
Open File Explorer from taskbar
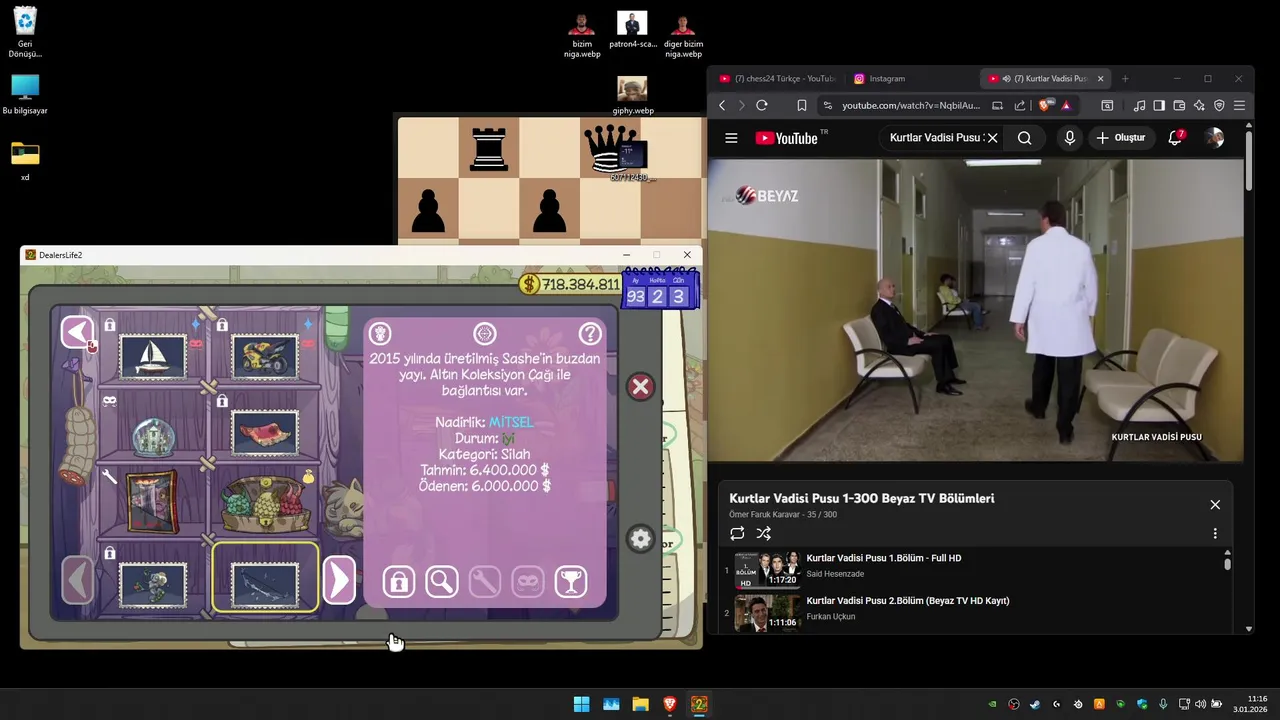tap(640, 704)
